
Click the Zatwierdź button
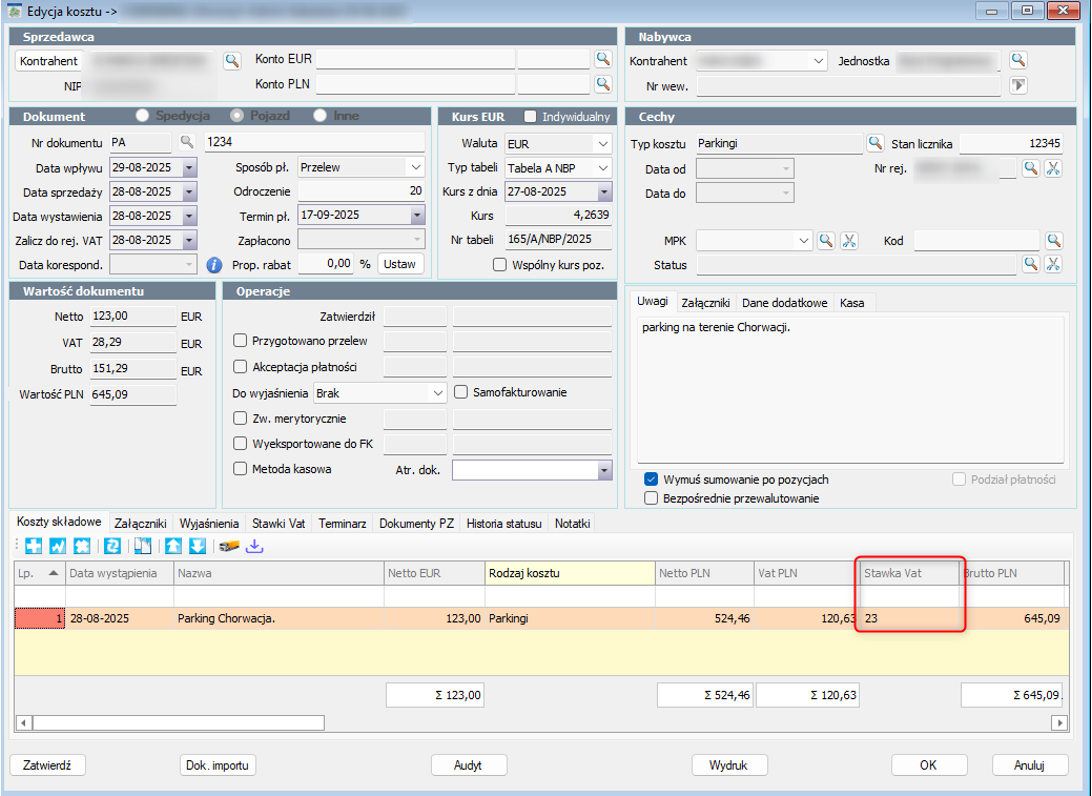(47, 765)
